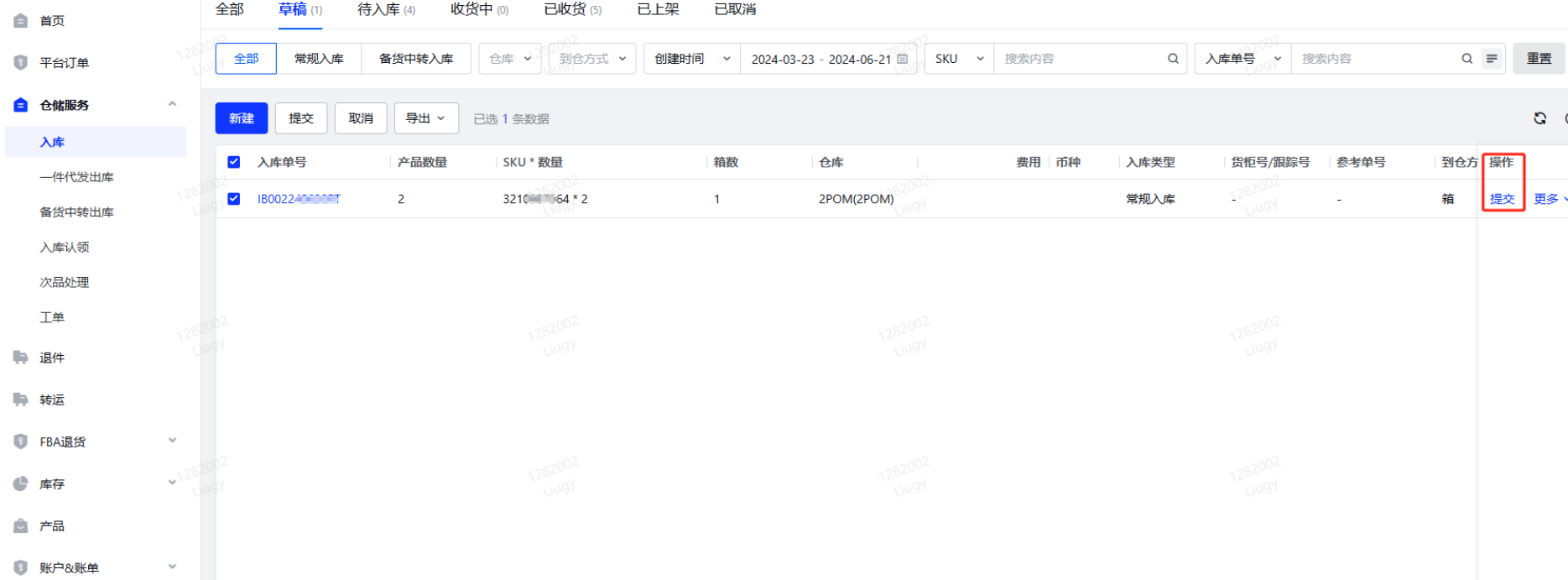Image resolution: width=1568 pixels, height=580 pixels.
Task: Expand the 导出 dropdown button
Action: pos(426,118)
